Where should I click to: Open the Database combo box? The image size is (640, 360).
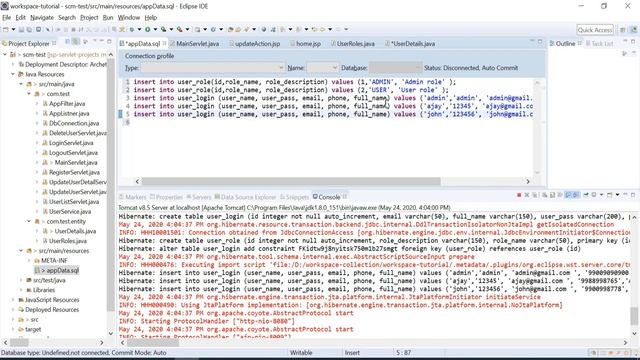pyautogui.click(x=395, y=68)
